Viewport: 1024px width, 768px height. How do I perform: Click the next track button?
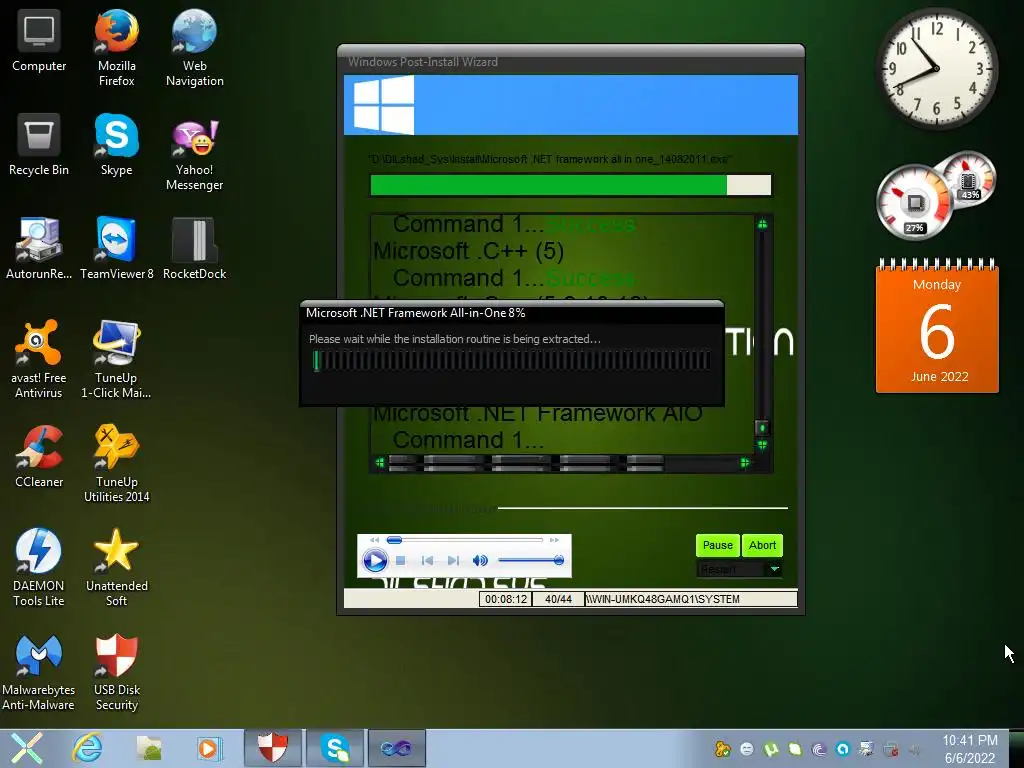(453, 560)
